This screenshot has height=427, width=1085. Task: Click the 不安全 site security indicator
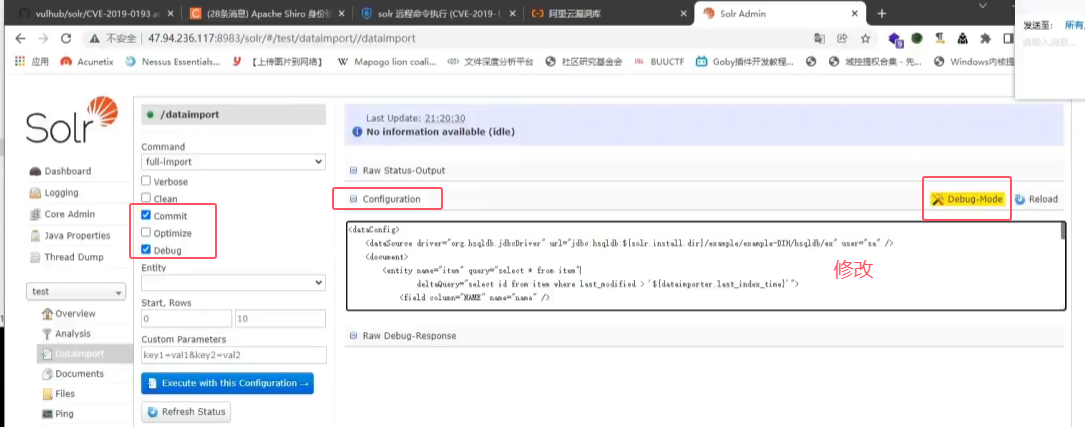click(111, 39)
